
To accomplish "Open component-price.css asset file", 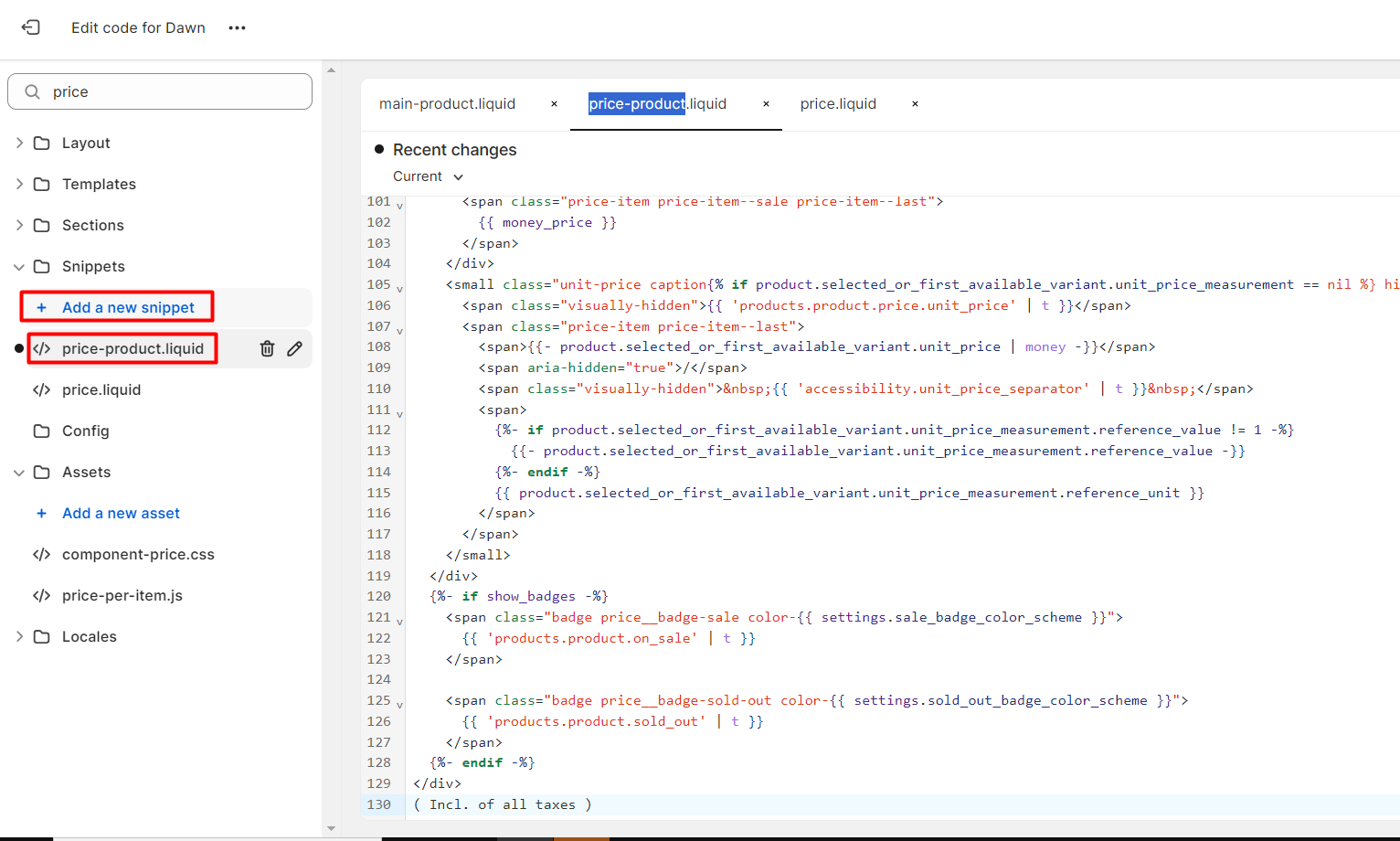I will [138, 554].
